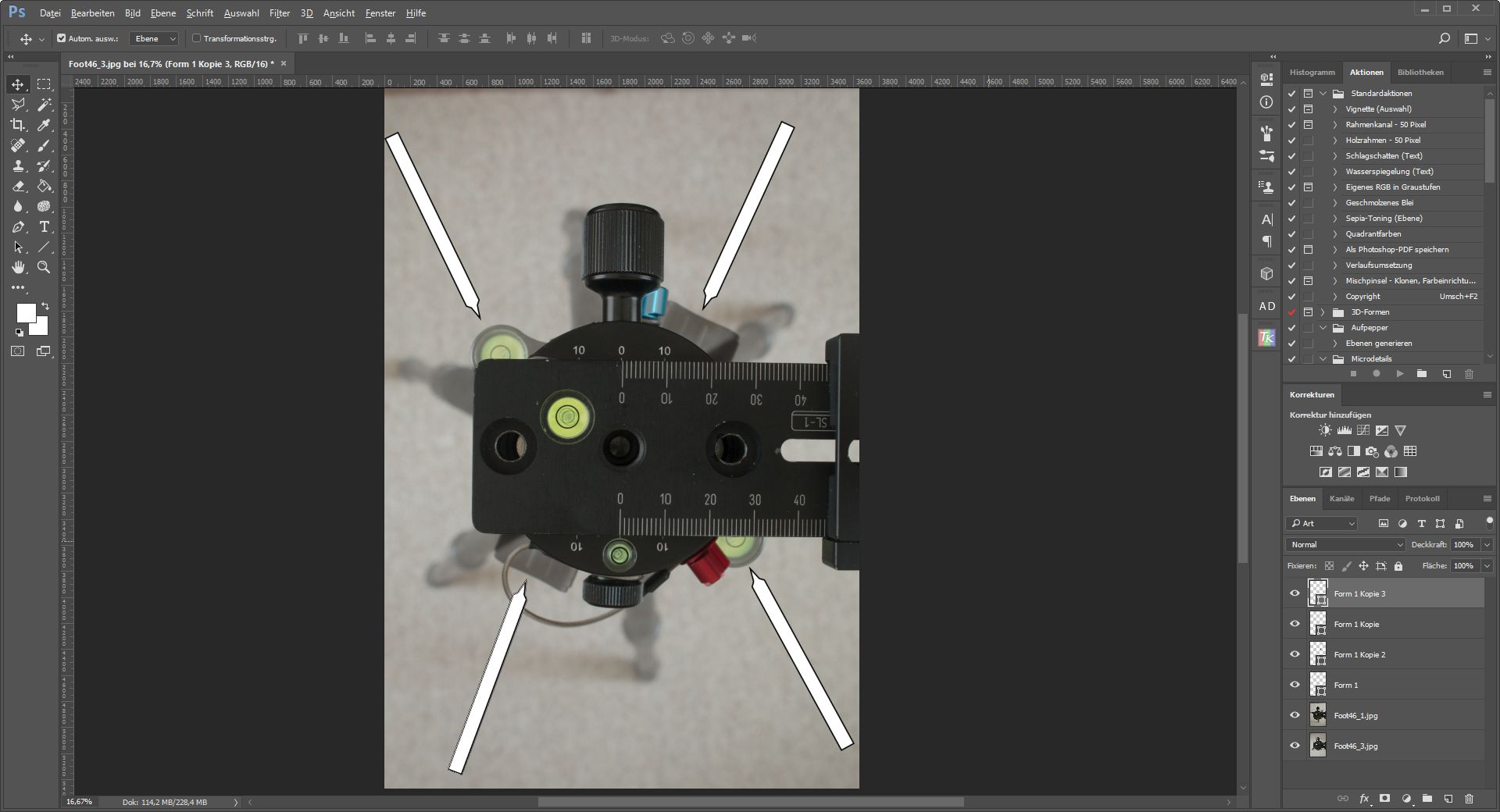Select the Sepia-Toning (Ebene) action
Screen dimensions: 1500x812
click(x=1384, y=219)
